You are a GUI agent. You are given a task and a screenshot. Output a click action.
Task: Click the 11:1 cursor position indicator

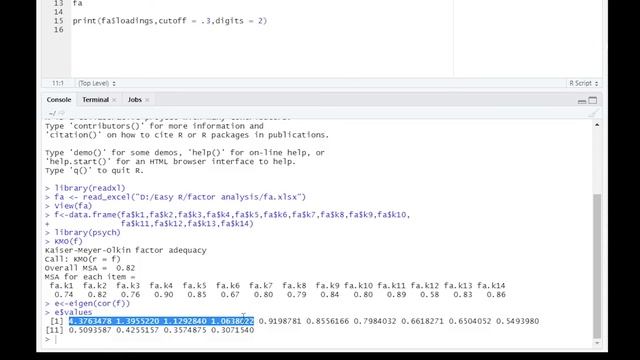[58, 83]
